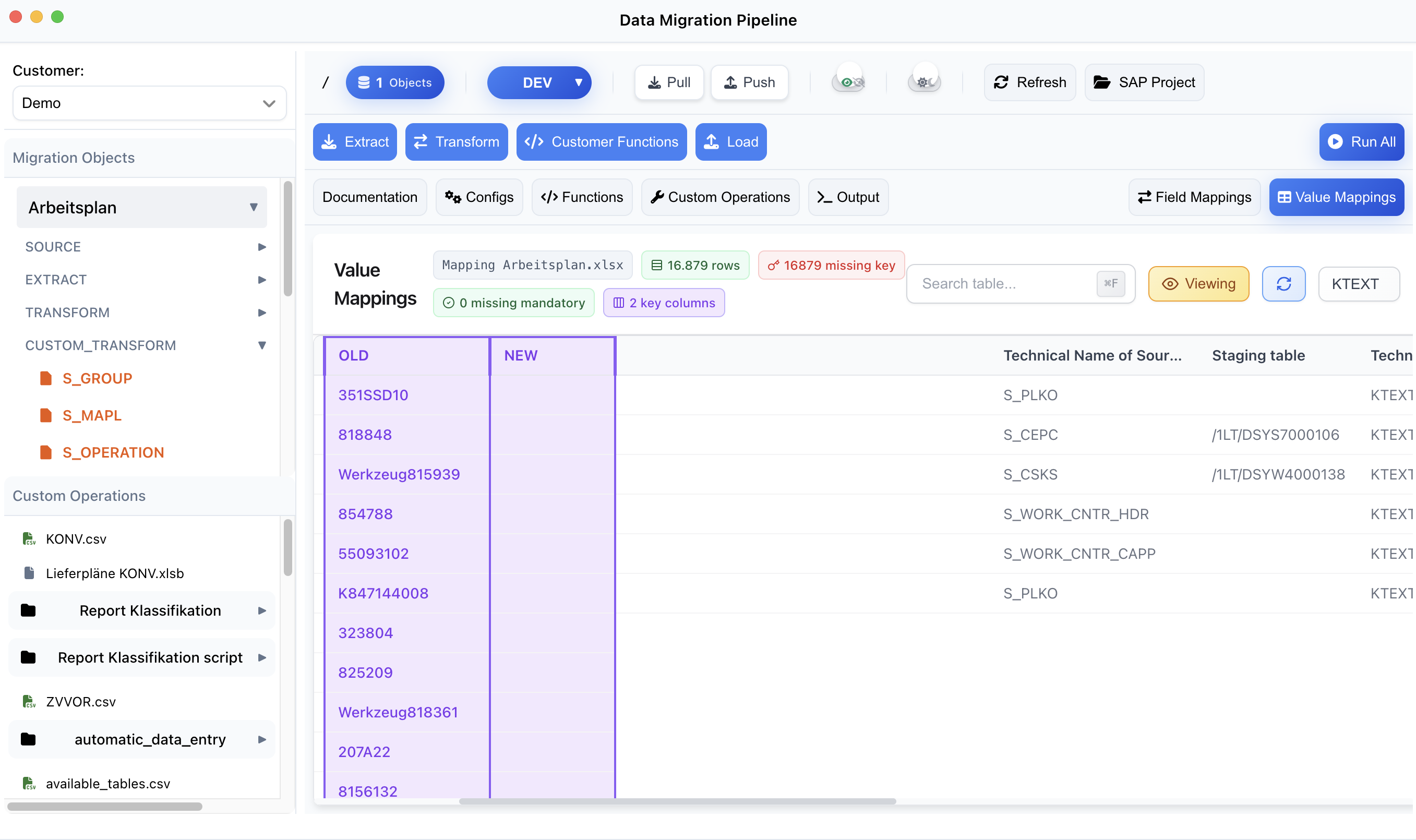Click the KTEXT button

click(1358, 284)
